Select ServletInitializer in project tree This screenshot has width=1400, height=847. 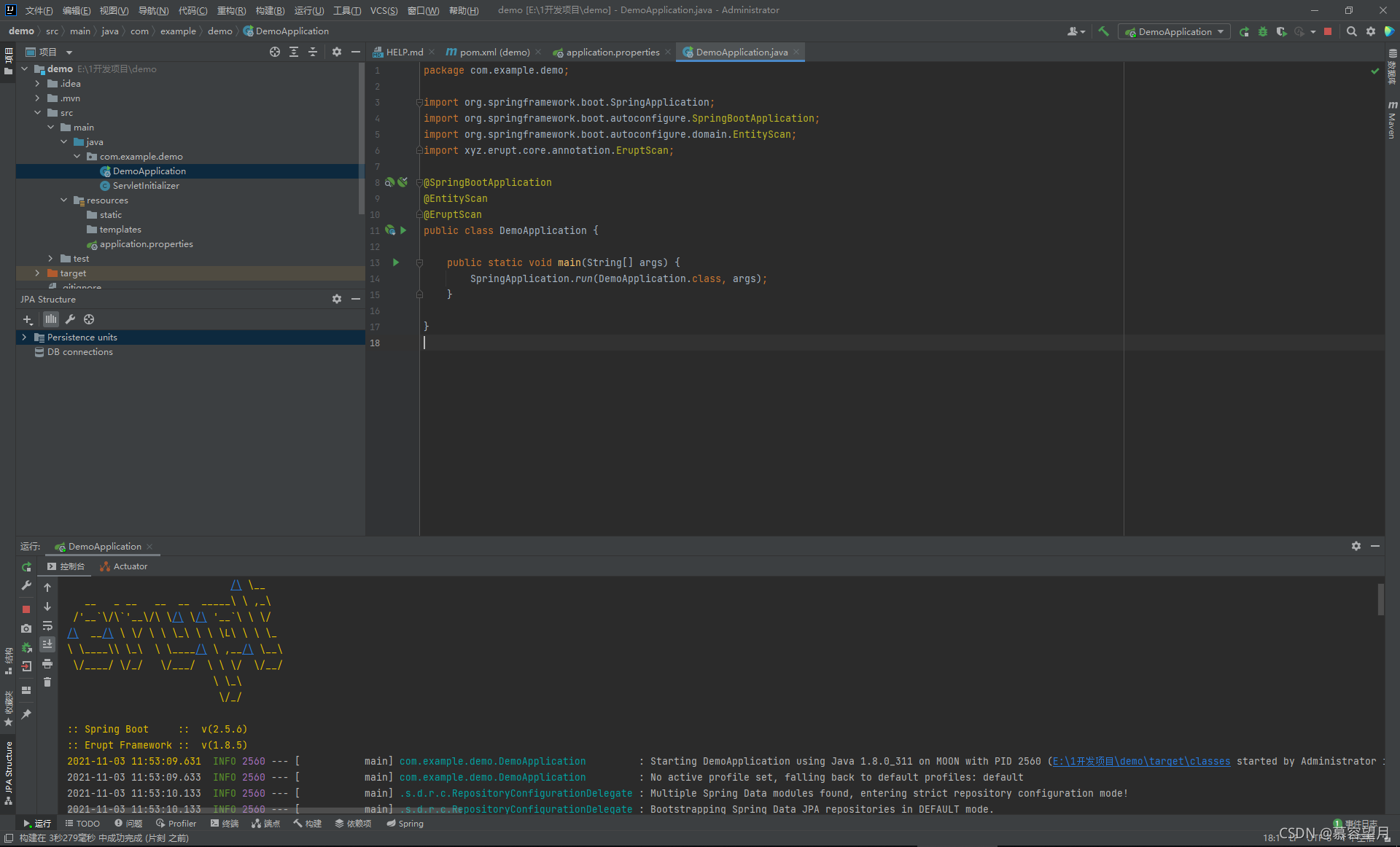[x=146, y=186]
